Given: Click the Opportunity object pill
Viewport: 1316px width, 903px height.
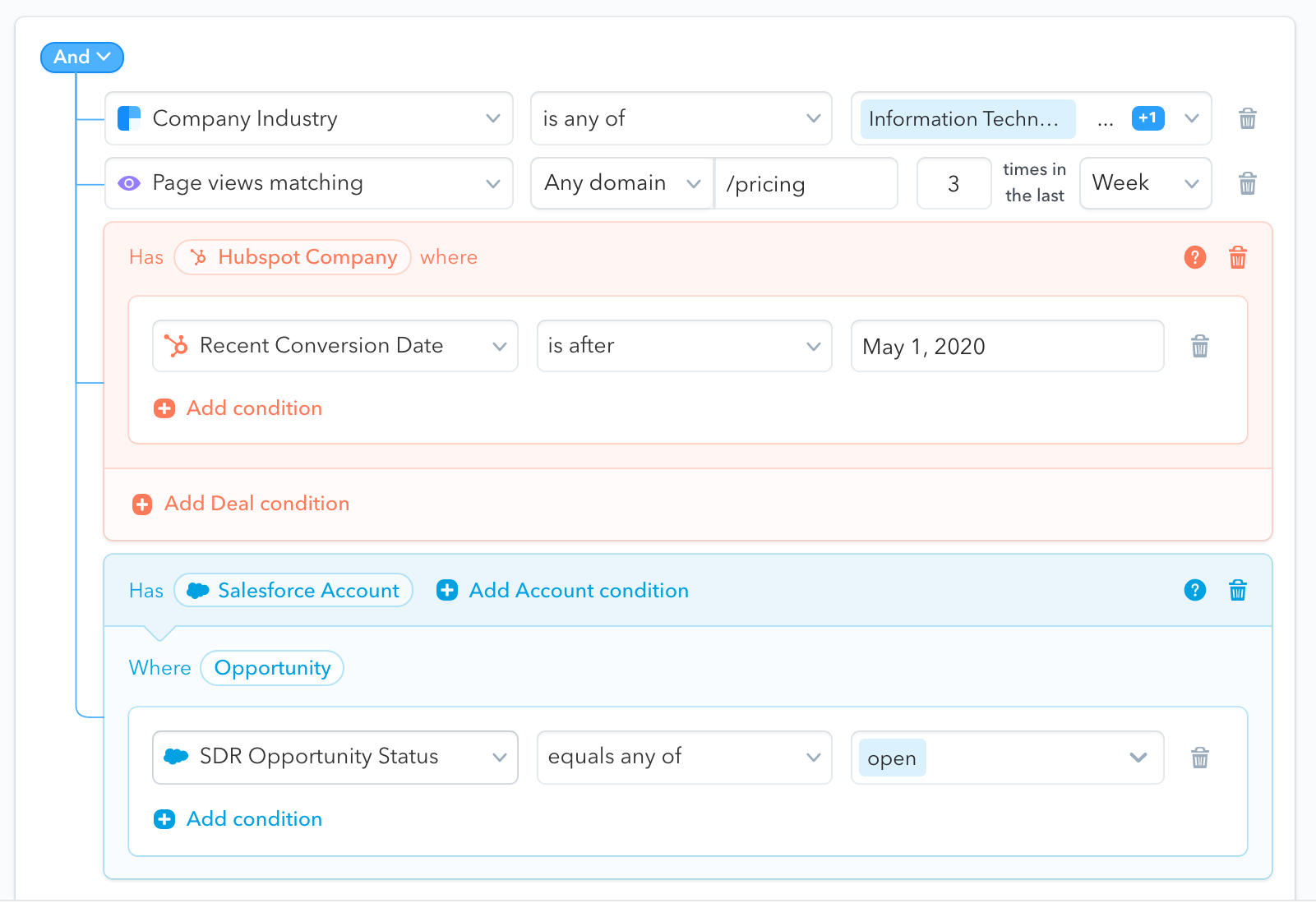Looking at the screenshot, I should (272, 668).
